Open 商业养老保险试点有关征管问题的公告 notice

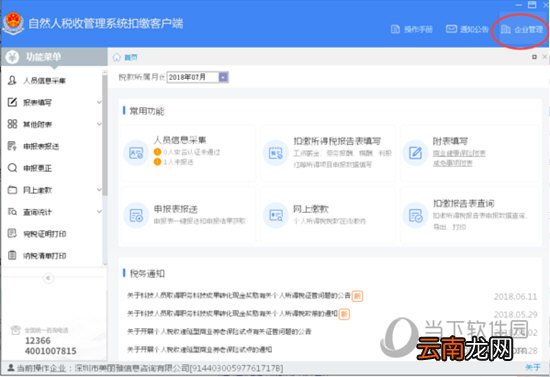[x=219, y=331]
